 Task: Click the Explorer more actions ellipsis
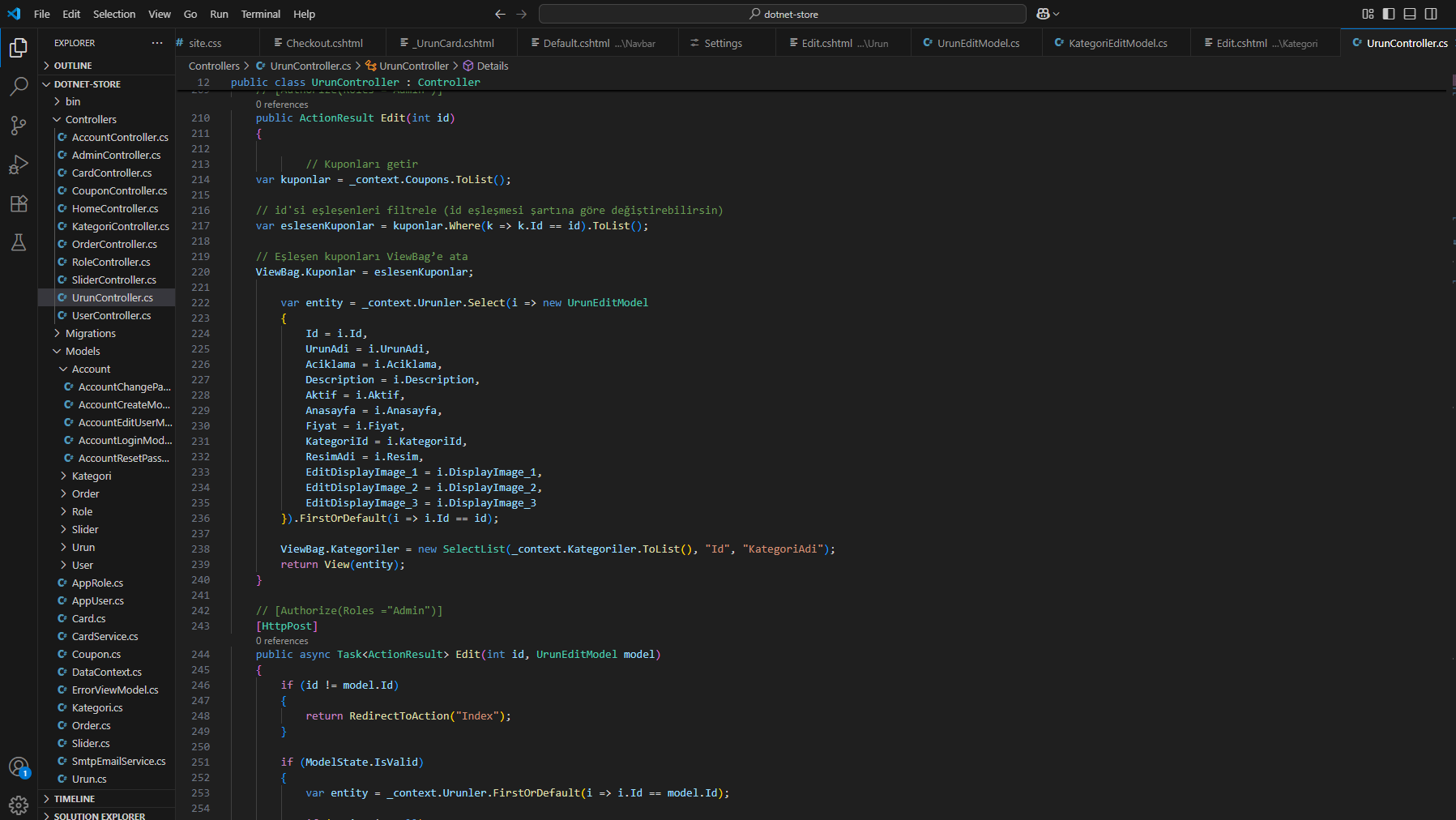point(157,43)
